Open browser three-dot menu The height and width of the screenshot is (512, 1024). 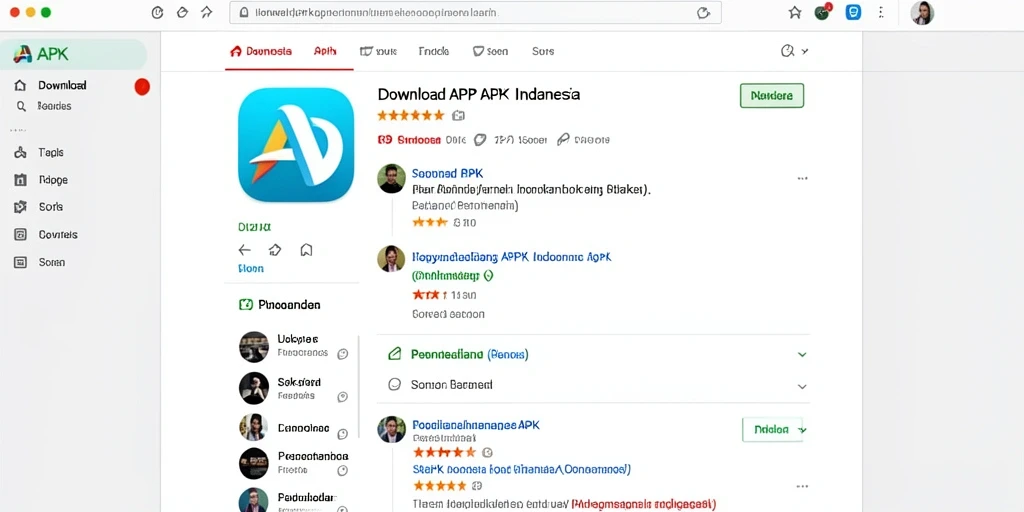pos(881,12)
